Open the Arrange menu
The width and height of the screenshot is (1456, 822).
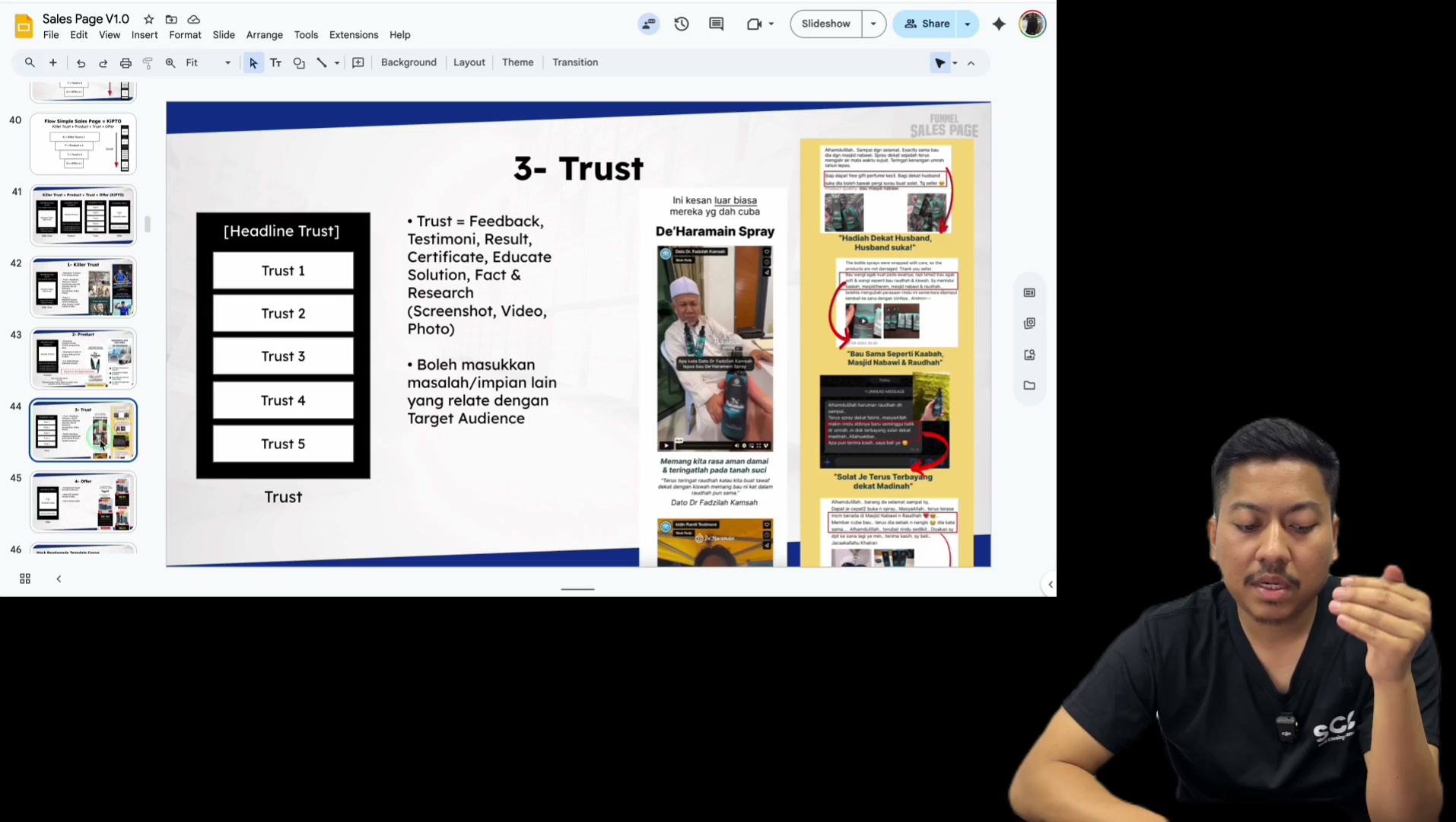(265, 35)
